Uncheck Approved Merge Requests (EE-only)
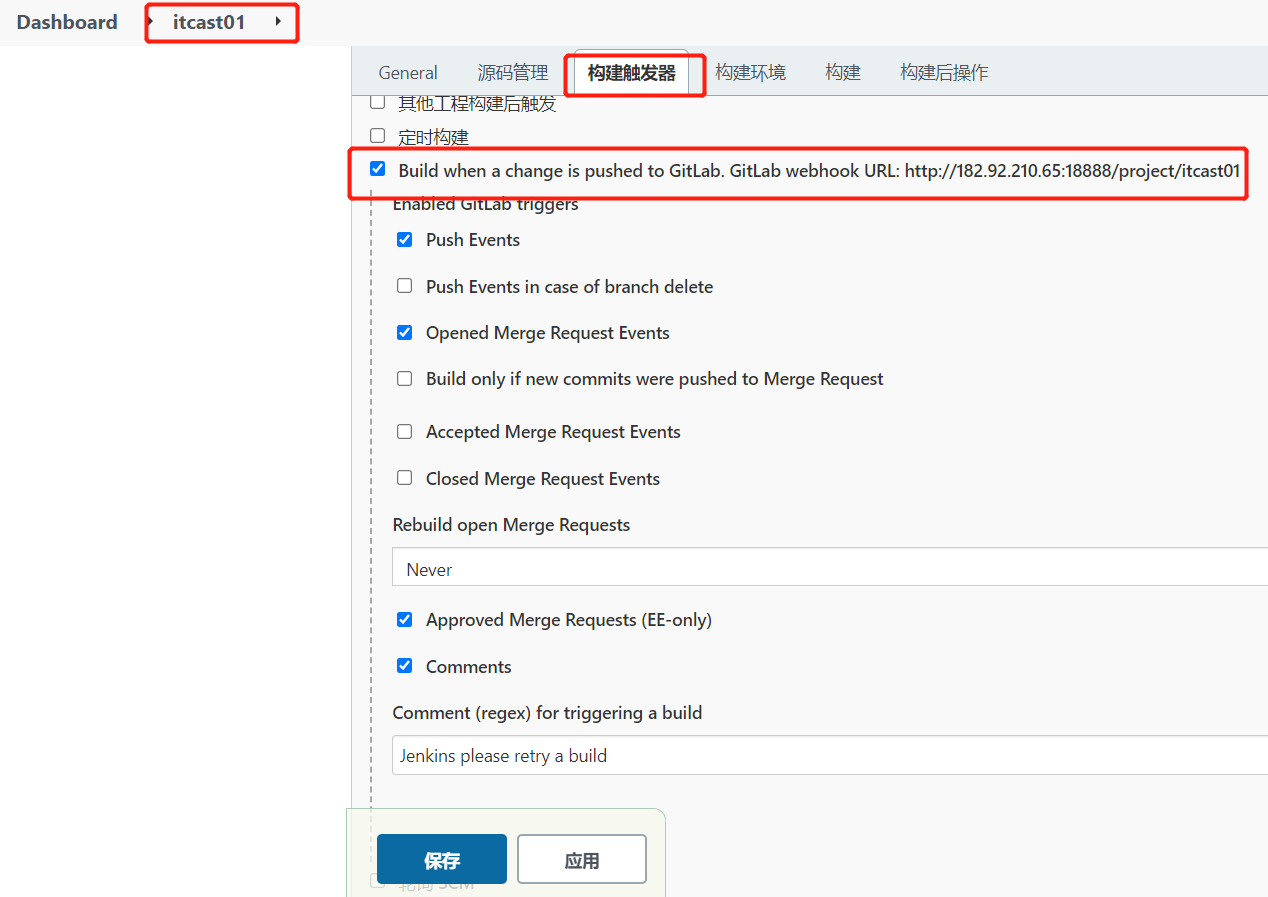The height and width of the screenshot is (897, 1268). click(405, 619)
